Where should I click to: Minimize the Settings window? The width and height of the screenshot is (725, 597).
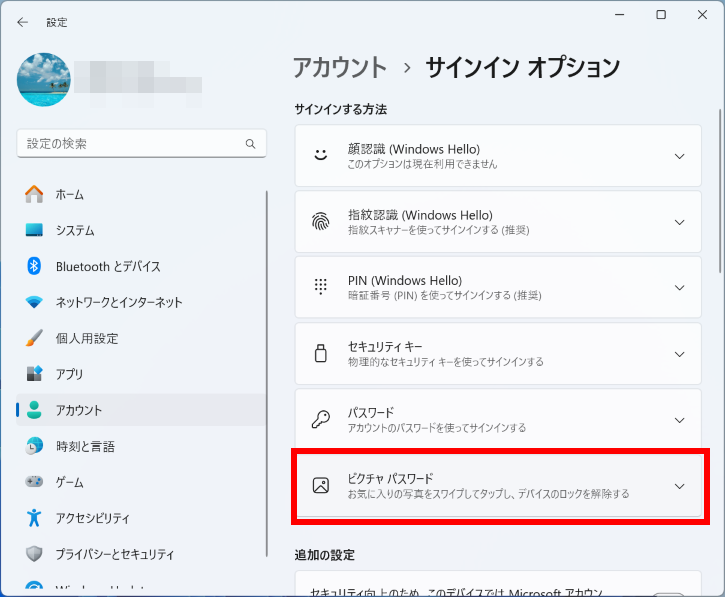[x=620, y=15]
